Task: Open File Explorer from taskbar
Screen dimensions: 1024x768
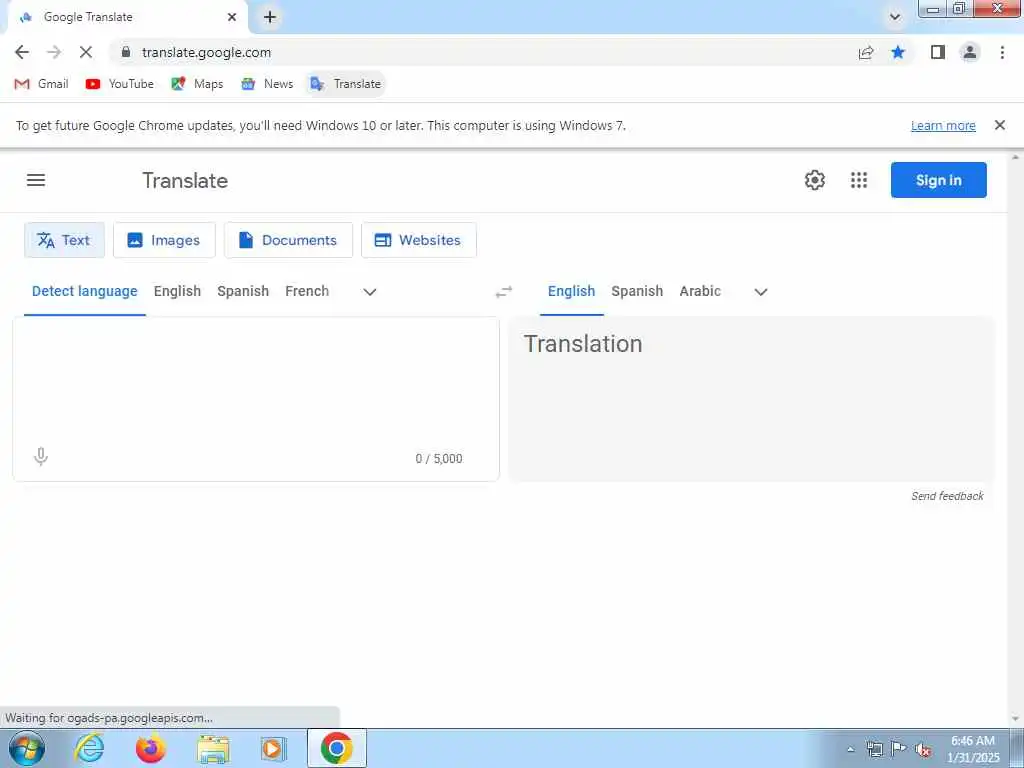Action: coord(213,748)
